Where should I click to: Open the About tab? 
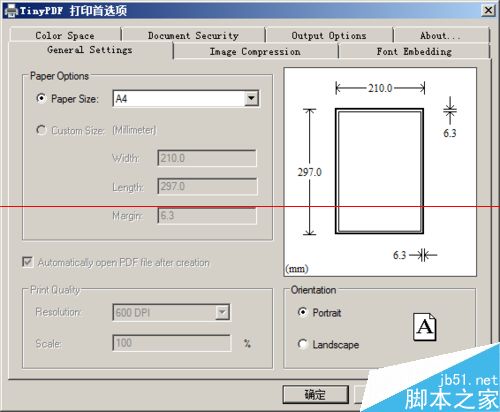(x=441, y=36)
